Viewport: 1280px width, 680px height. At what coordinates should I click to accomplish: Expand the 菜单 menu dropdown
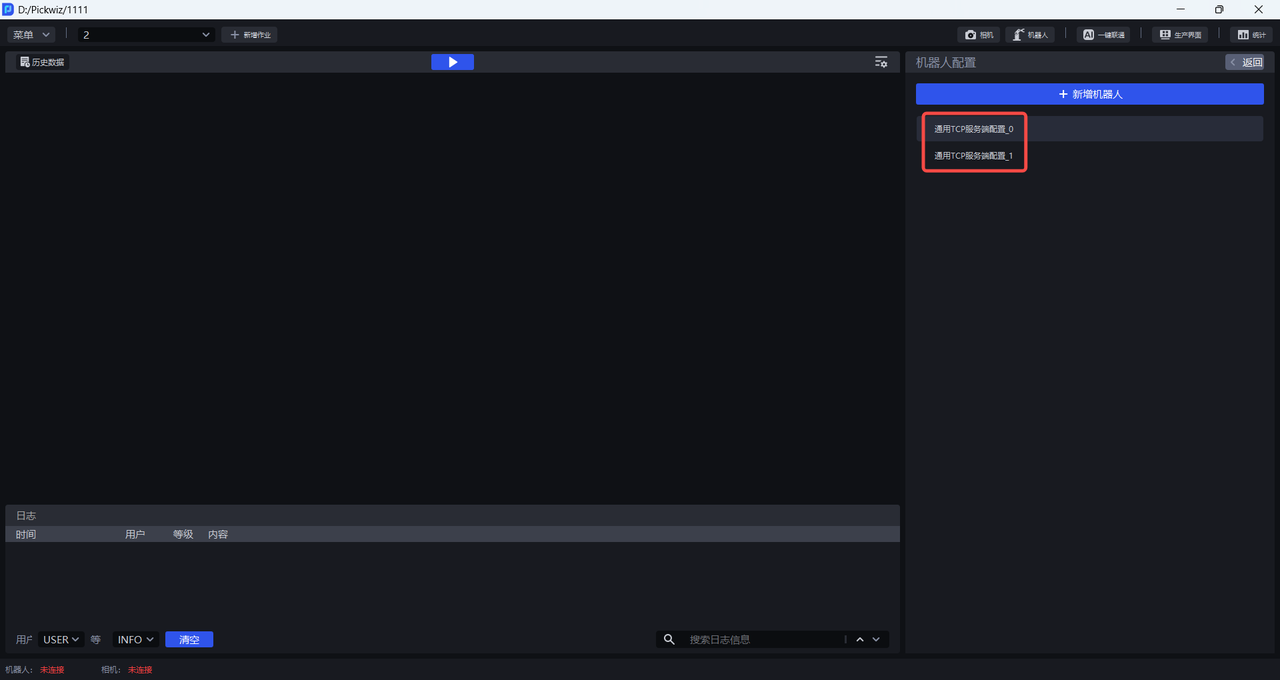coord(31,35)
